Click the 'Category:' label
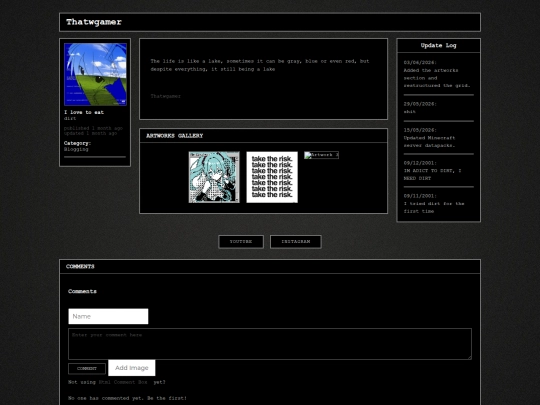Viewport: 540px width, 405px height. pyautogui.click(x=77, y=143)
